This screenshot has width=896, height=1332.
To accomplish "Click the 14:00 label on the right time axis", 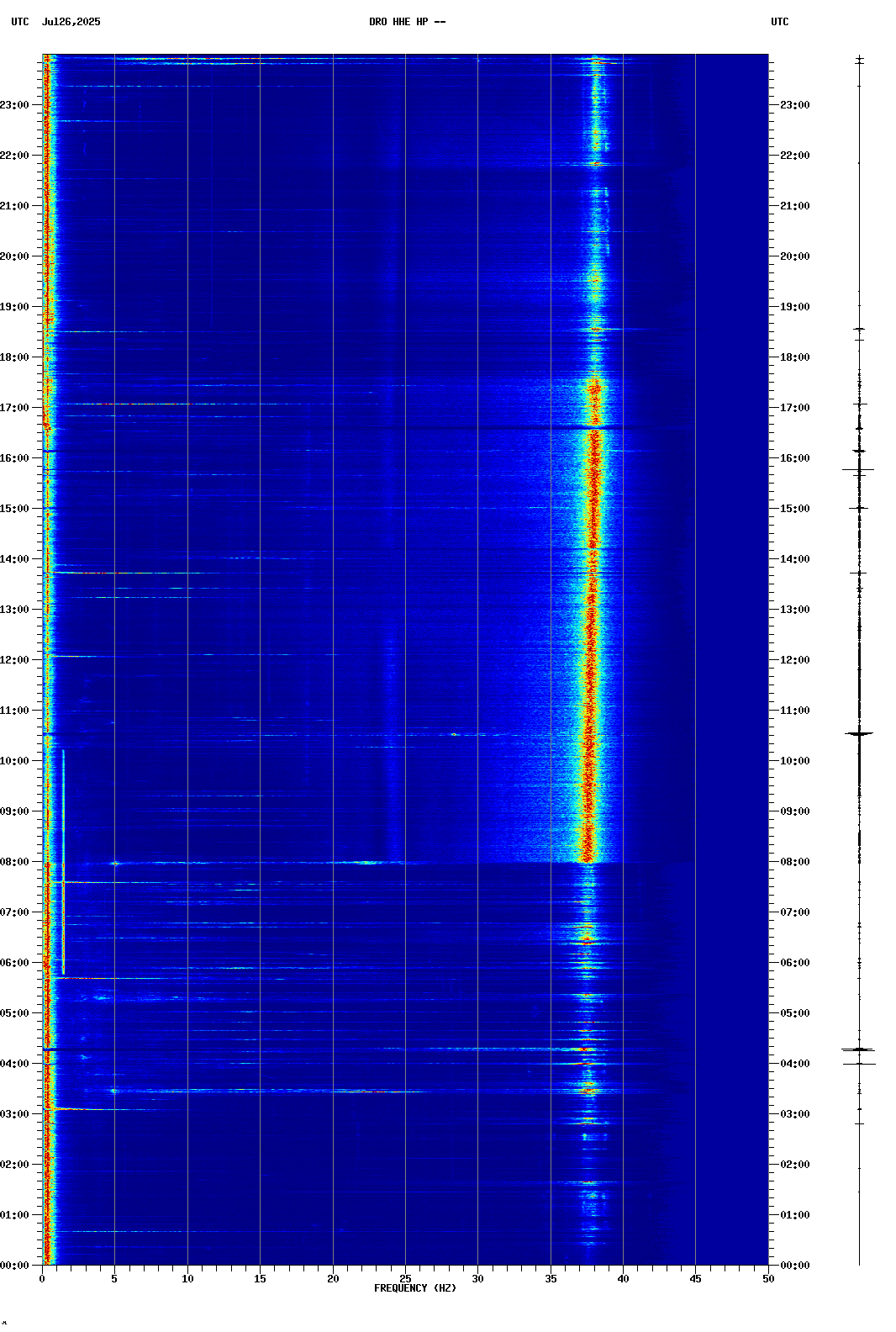I will tap(795, 559).
